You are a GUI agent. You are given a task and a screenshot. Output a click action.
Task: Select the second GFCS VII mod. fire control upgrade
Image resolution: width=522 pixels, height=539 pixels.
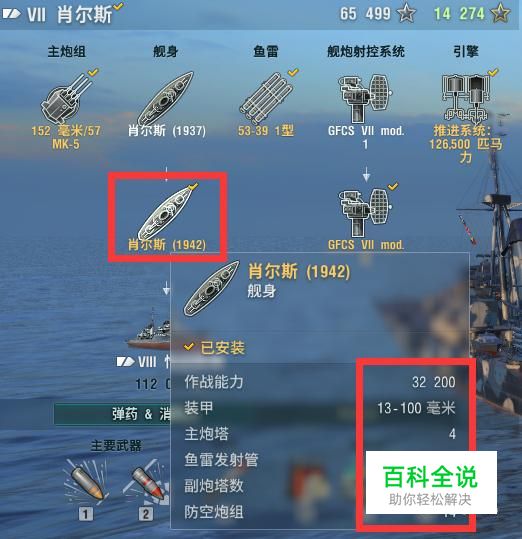366,212
